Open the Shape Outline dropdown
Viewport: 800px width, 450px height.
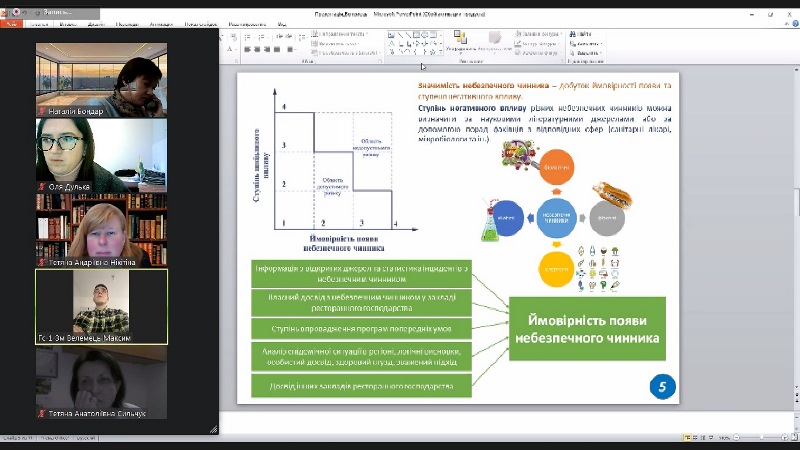coord(537,43)
